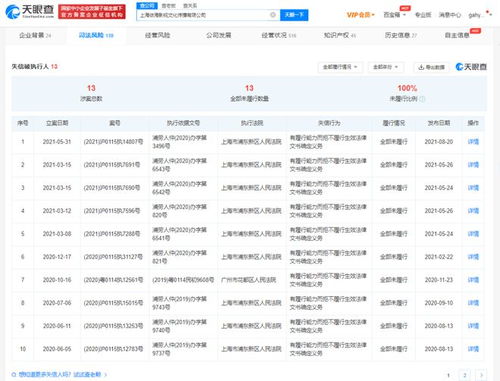The image size is (500, 381).
Task: Click the red official credit agency banner
Action: coord(92,12)
